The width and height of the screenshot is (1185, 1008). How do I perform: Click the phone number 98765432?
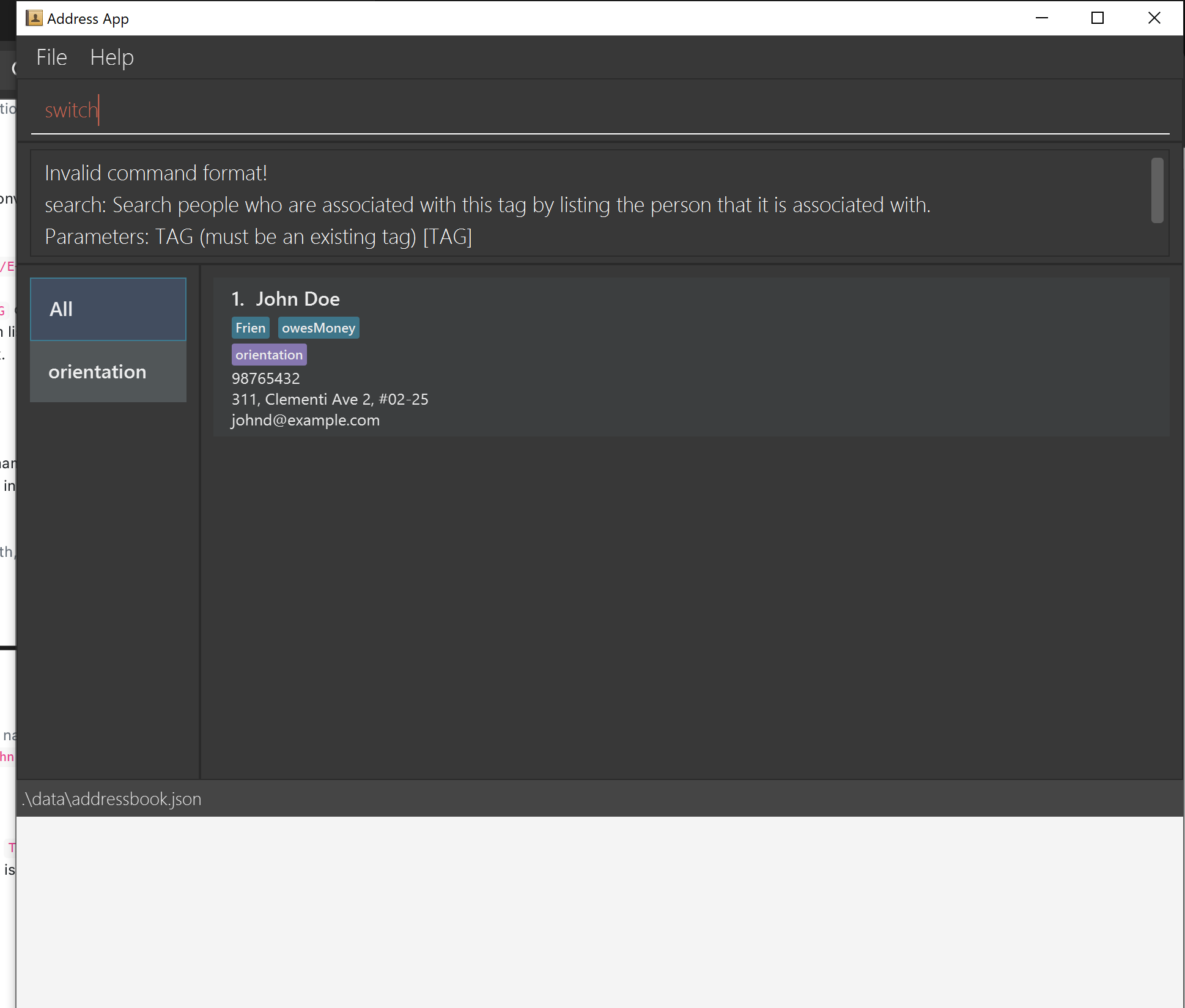pyautogui.click(x=265, y=378)
